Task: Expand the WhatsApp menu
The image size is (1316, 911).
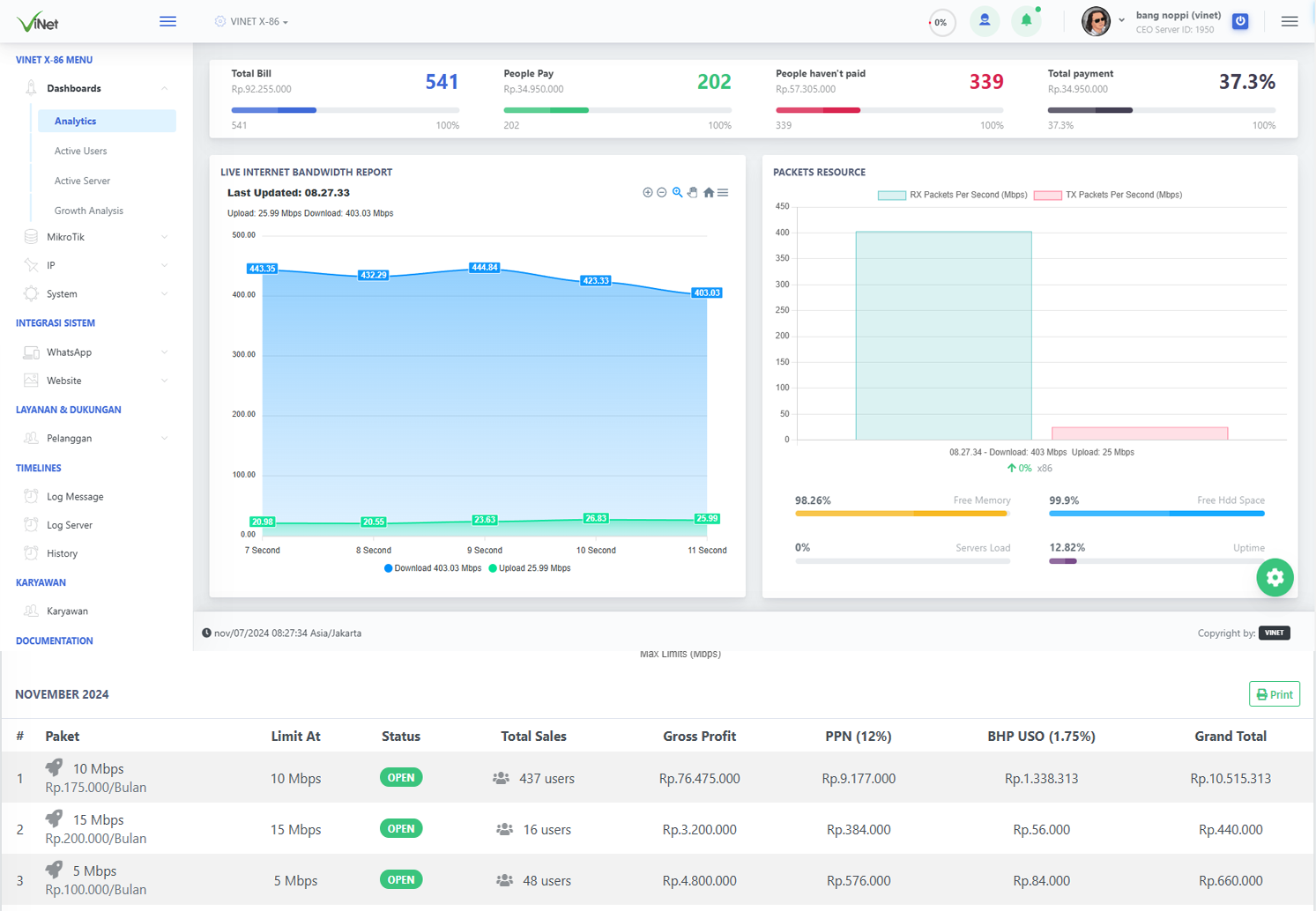Action: pos(165,352)
